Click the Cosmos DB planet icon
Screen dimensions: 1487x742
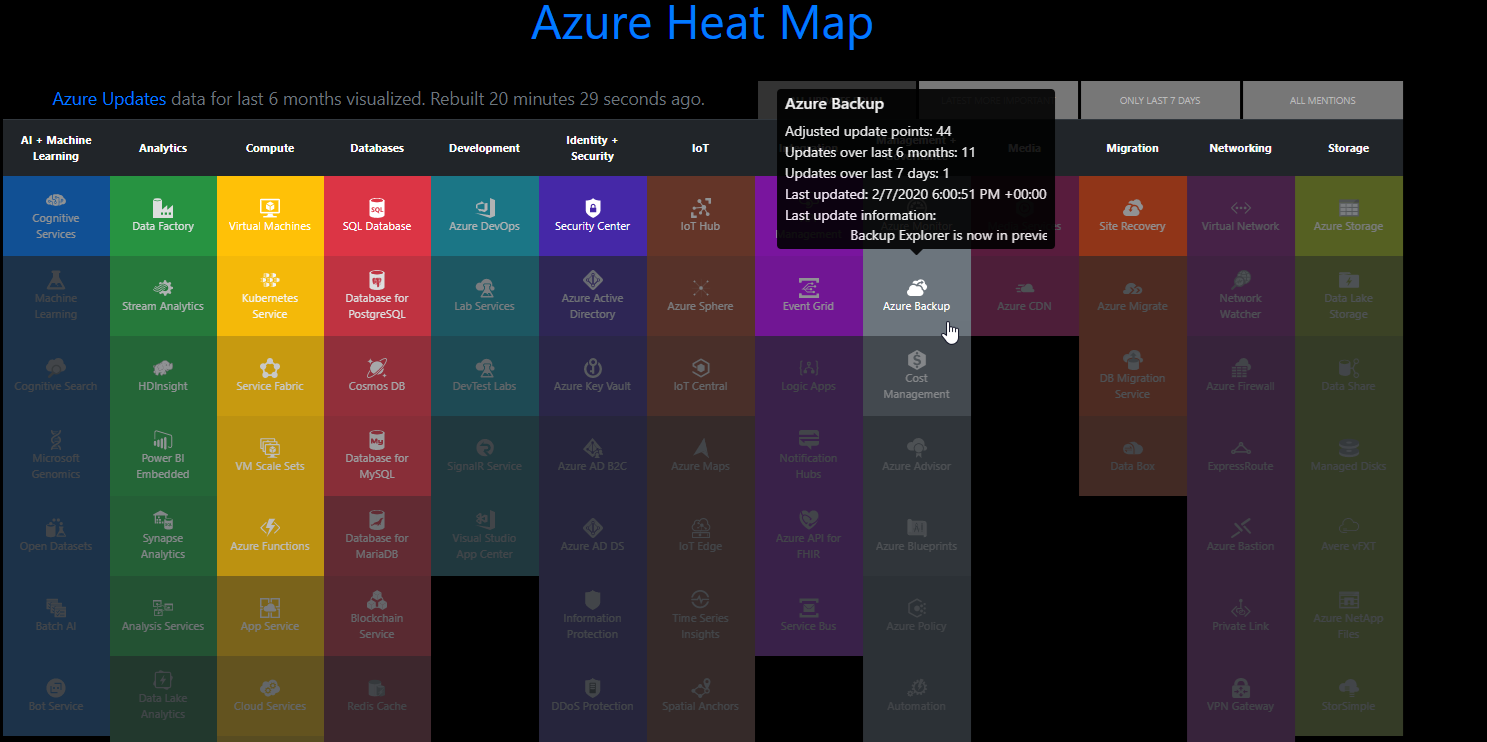377,367
